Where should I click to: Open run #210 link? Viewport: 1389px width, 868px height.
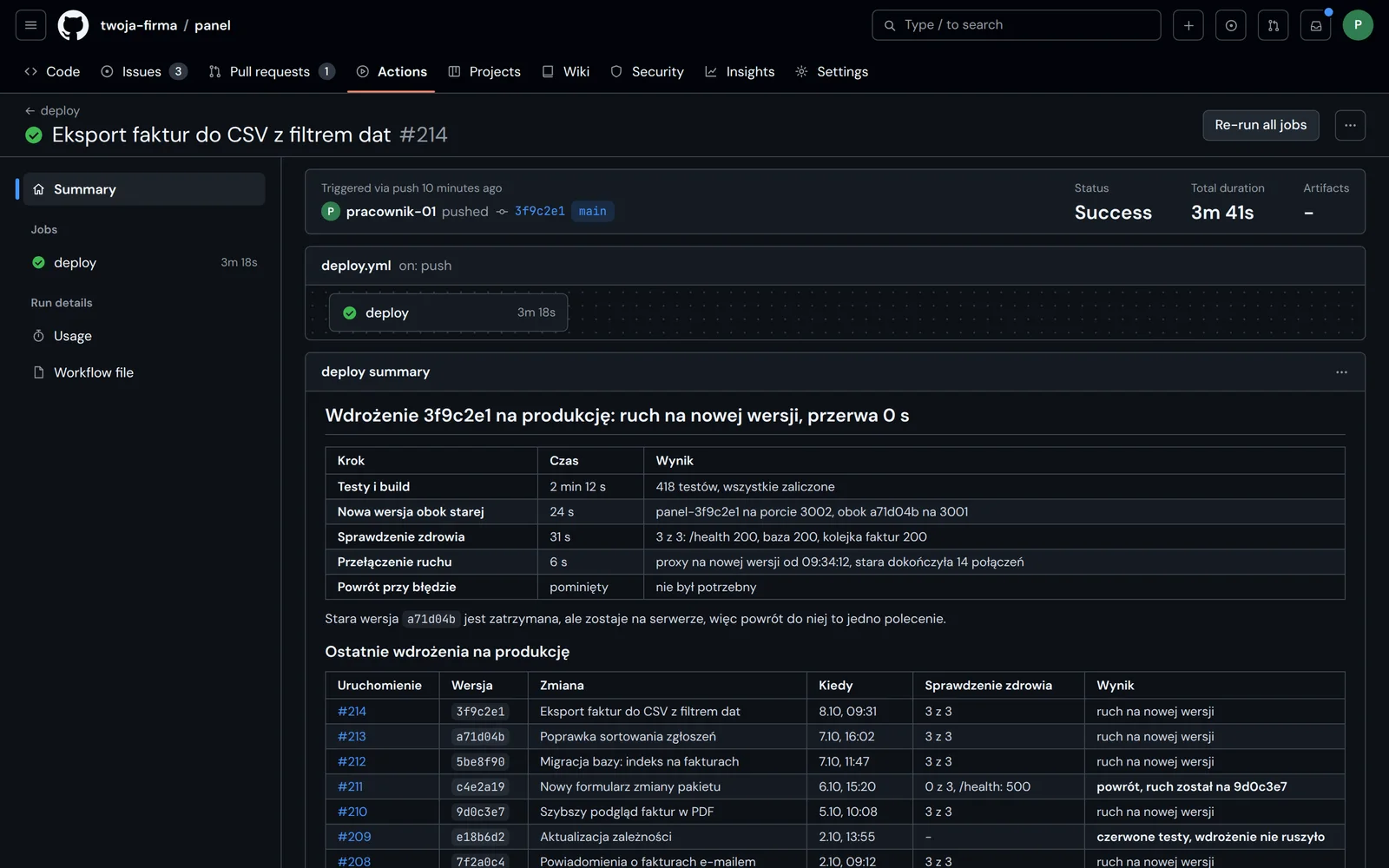[352, 812]
